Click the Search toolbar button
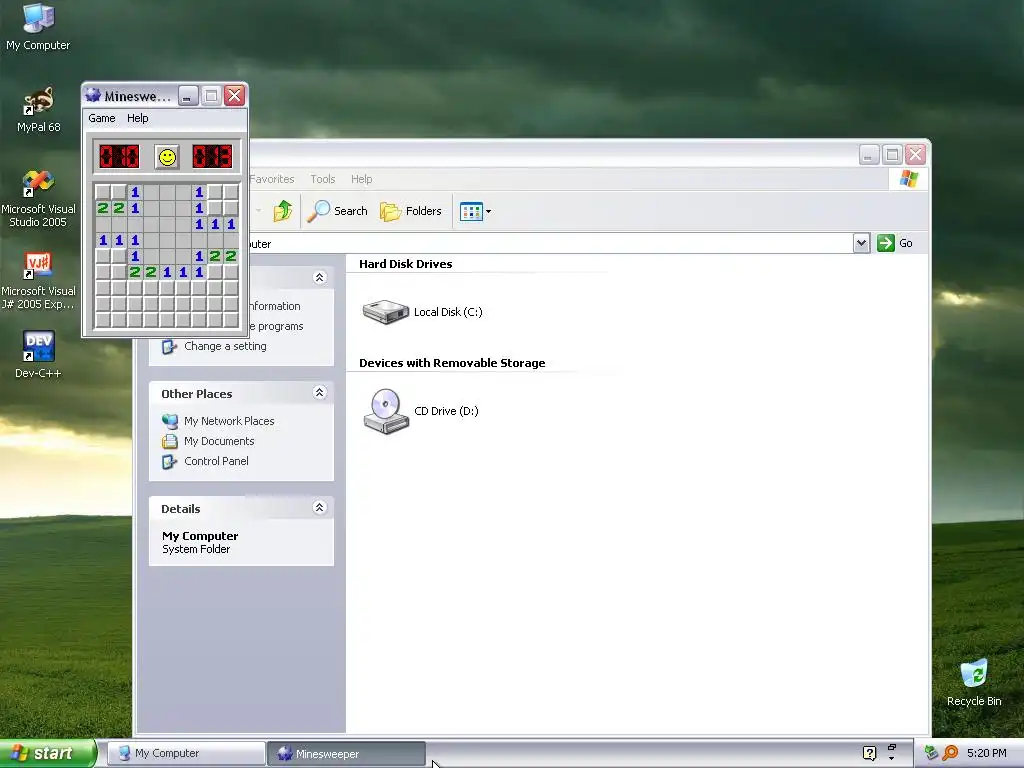The width and height of the screenshot is (1024, 768). tap(337, 211)
